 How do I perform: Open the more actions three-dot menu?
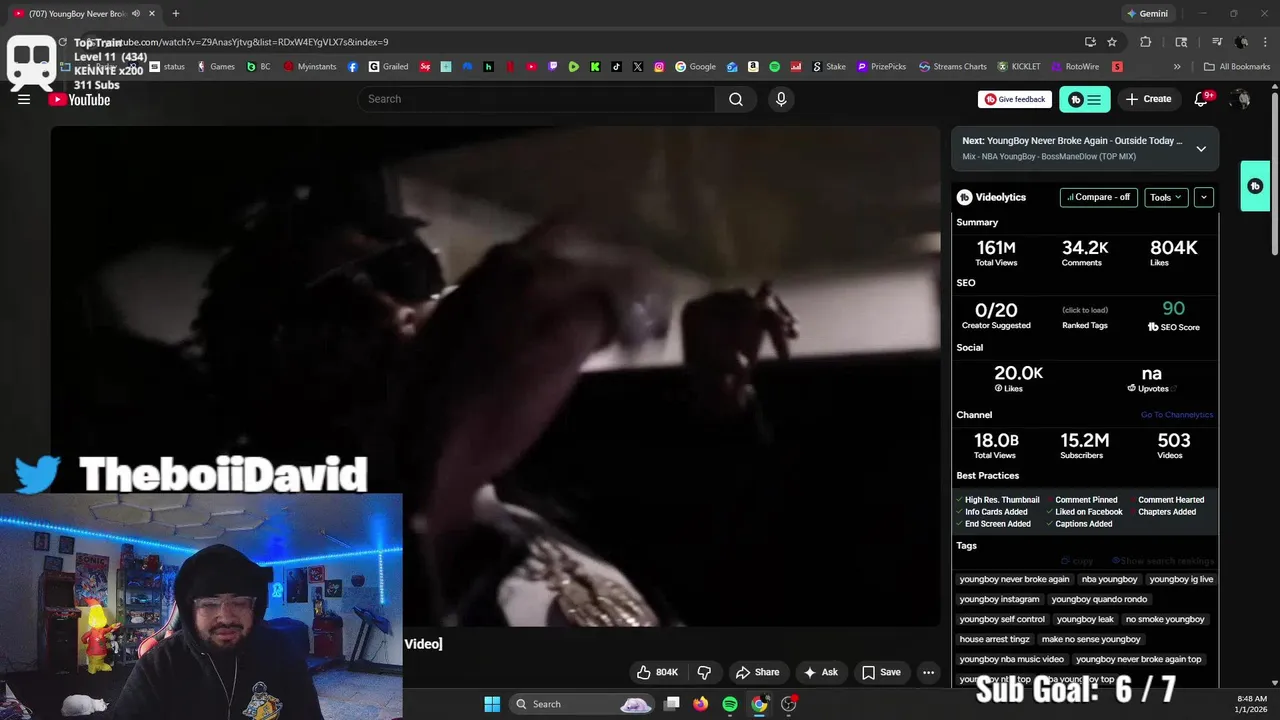[928, 672]
